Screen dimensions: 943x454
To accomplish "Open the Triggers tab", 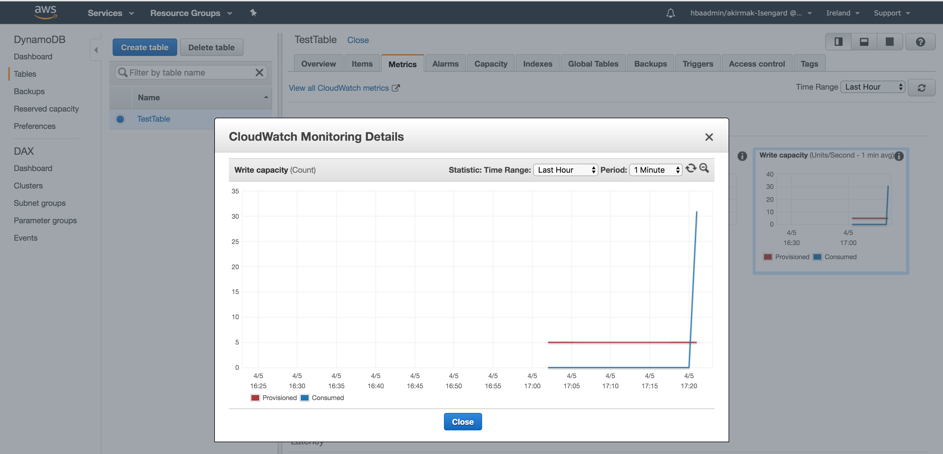I will pyautogui.click(x=698, y=64).
